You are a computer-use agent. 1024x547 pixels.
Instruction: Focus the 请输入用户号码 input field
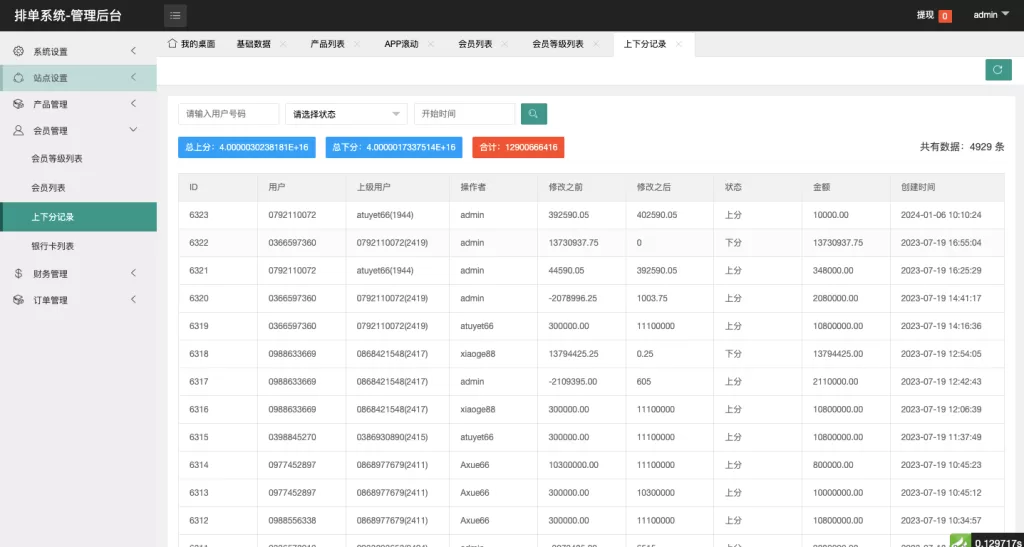coord(228,114)
